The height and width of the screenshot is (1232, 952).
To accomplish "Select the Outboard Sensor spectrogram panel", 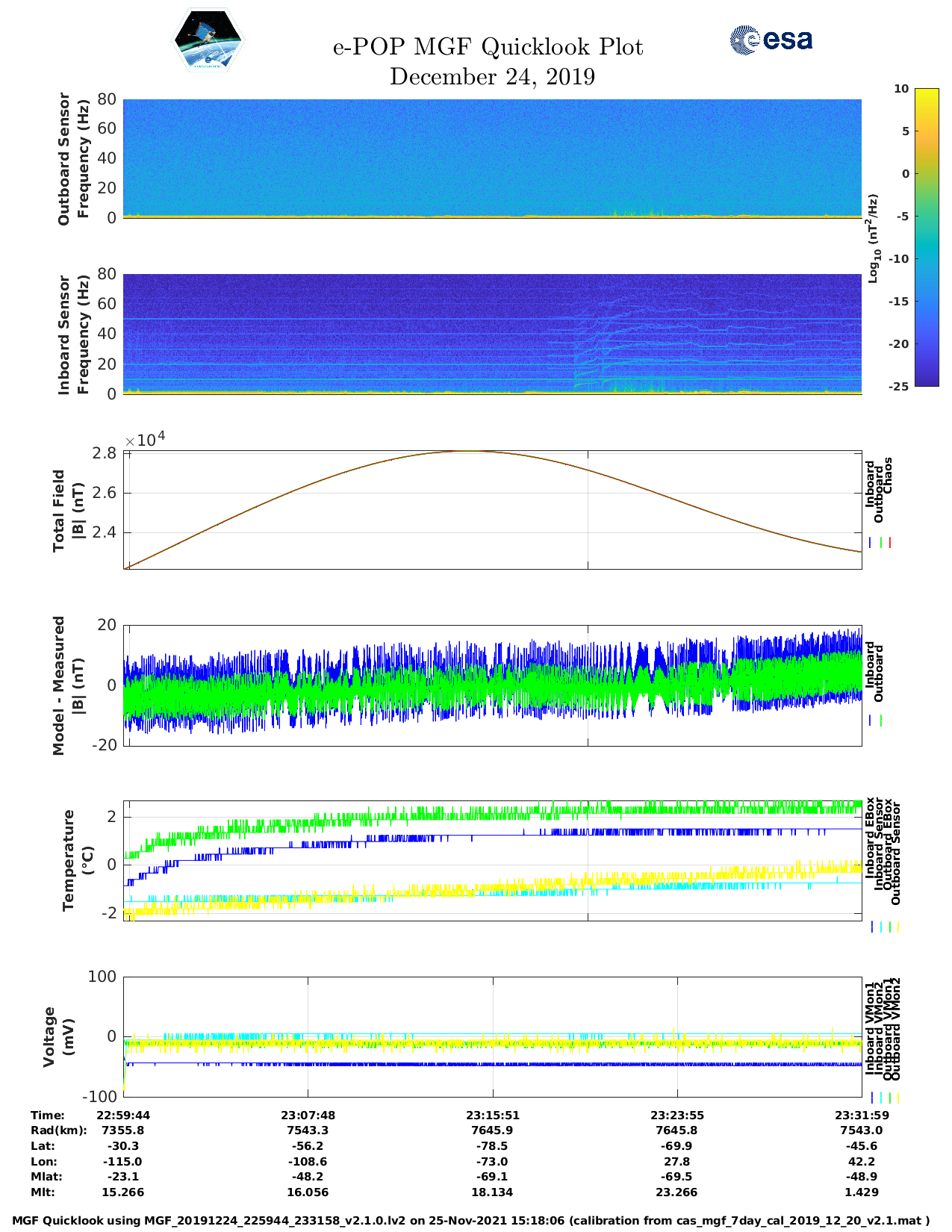I will [492, 158].
